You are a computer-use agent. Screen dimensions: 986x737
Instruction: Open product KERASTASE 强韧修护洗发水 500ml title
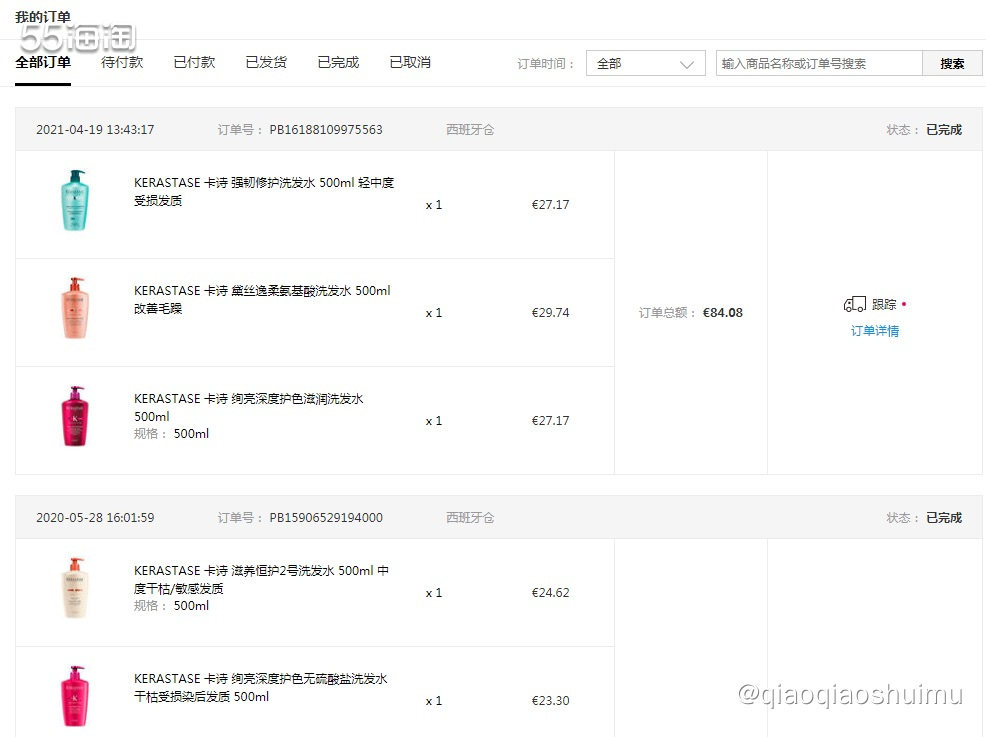[264, 191]
